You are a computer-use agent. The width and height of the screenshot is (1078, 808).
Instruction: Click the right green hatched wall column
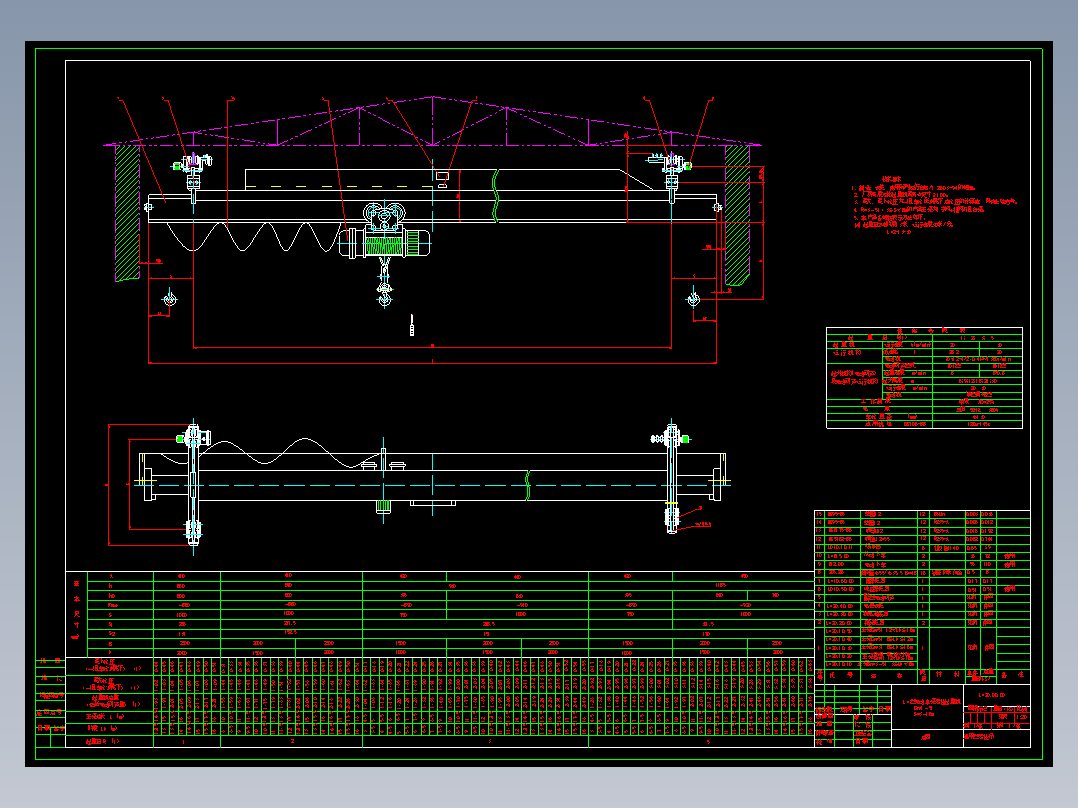(x=737, y=215)
